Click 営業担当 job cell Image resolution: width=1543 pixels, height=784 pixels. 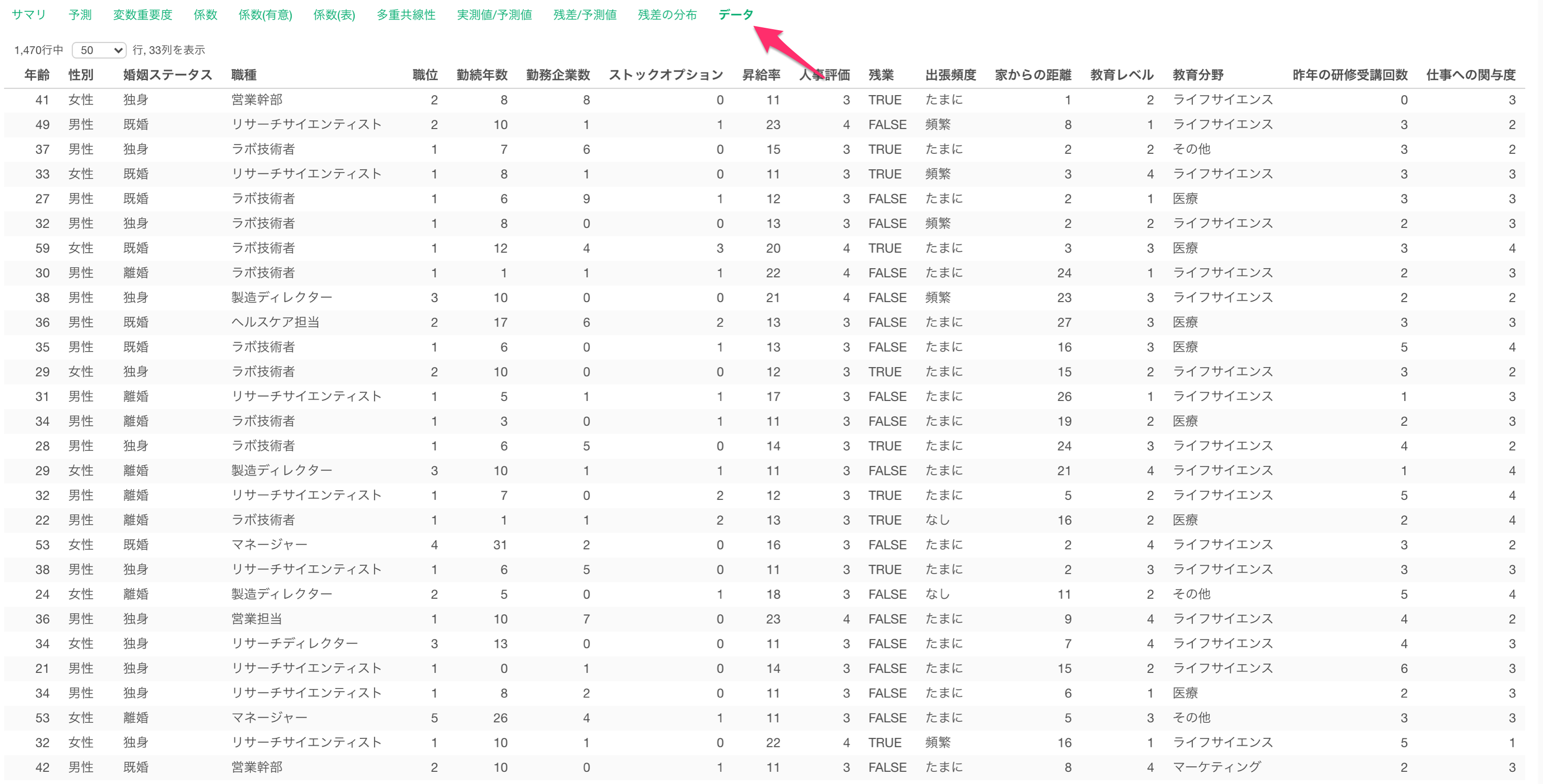(x=257, y=619)
